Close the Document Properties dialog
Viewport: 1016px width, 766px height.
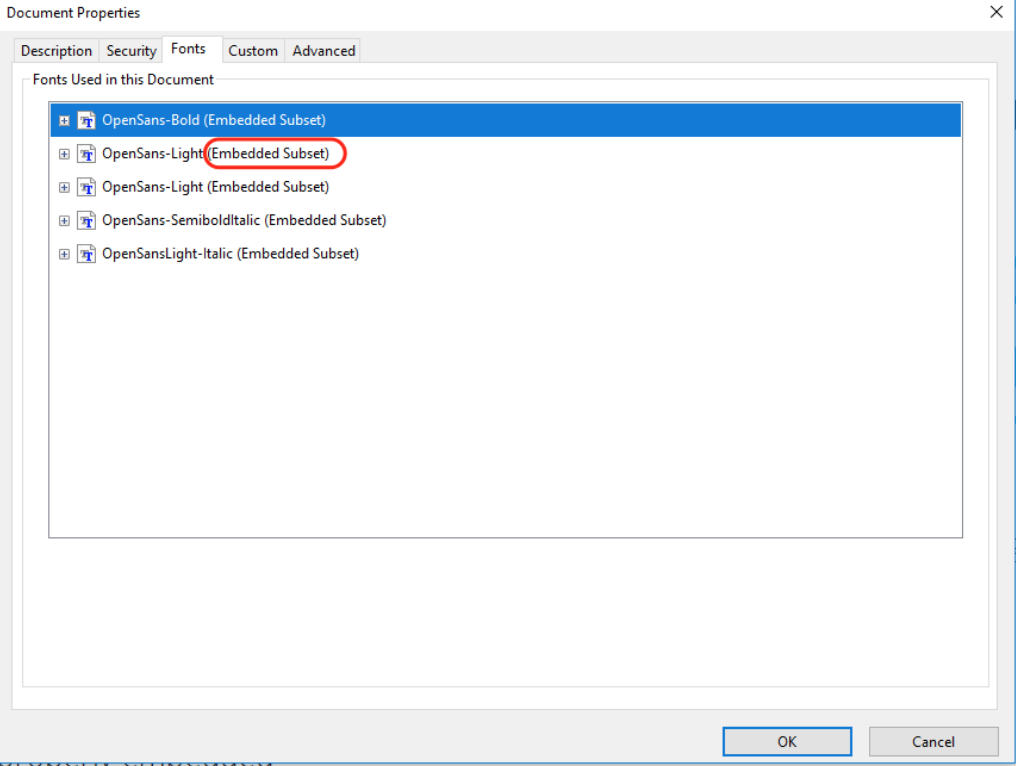click(996, 12)
